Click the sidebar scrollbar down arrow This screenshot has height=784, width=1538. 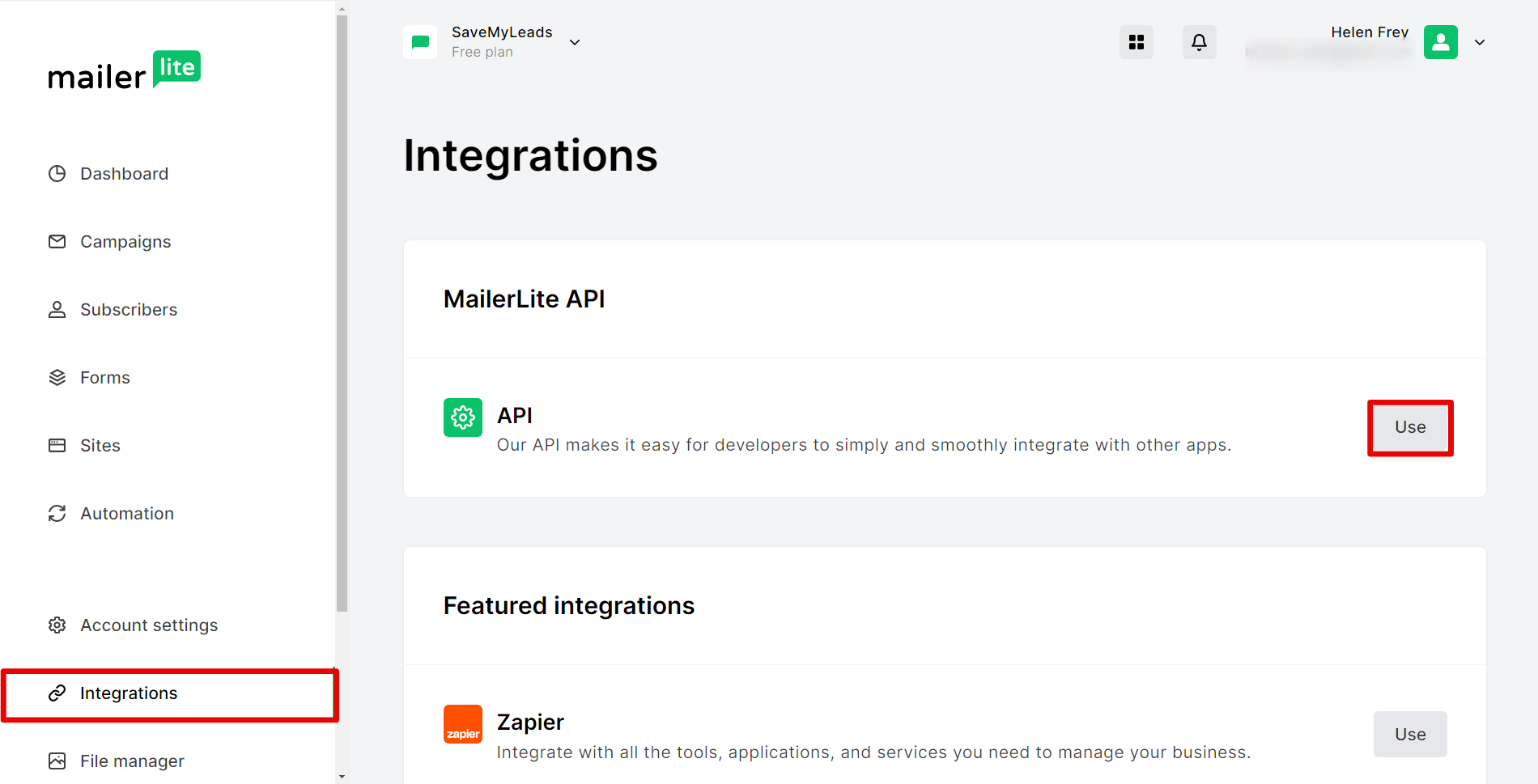click(342, 777)
